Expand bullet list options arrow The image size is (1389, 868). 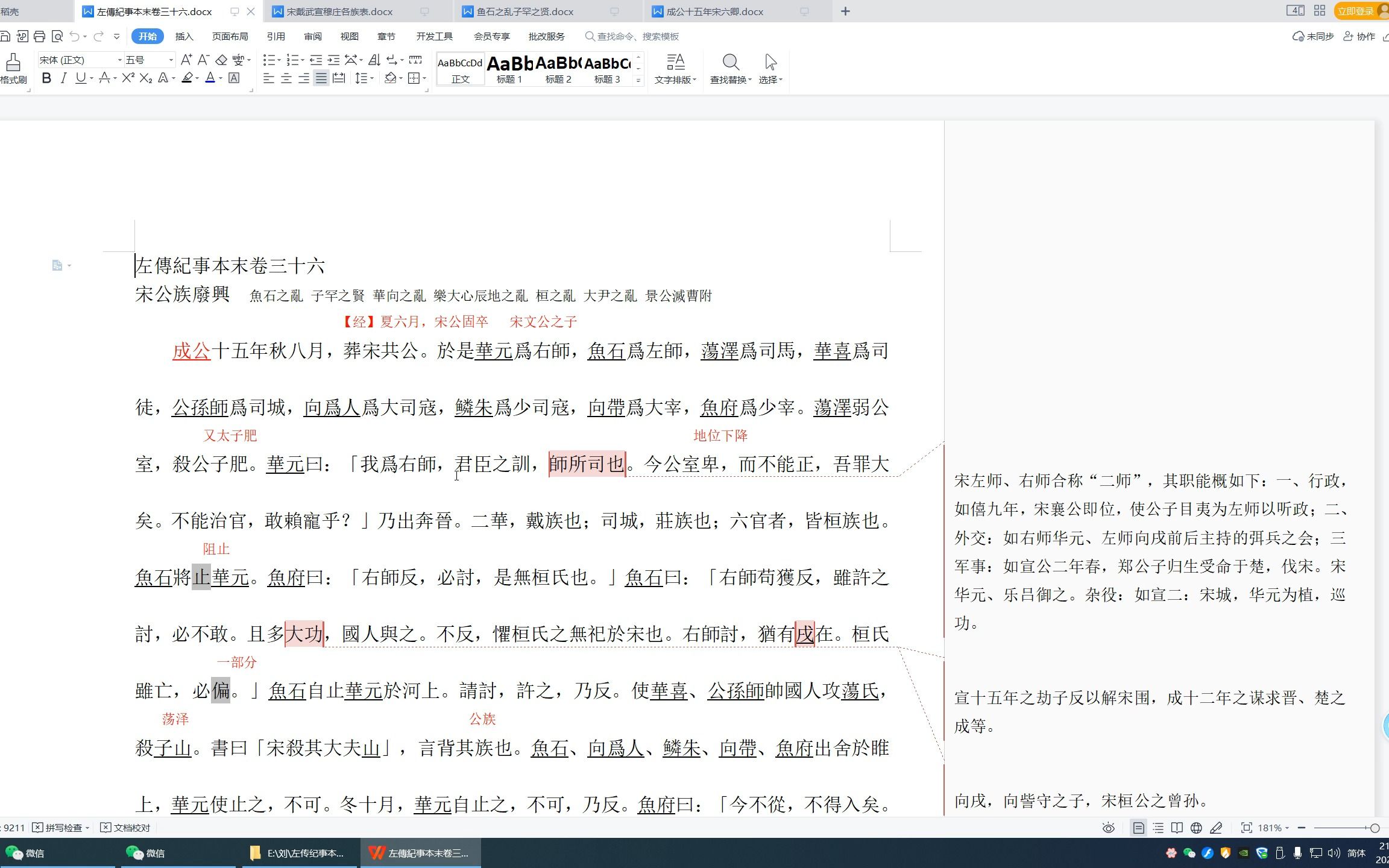[x=279, y=60]
